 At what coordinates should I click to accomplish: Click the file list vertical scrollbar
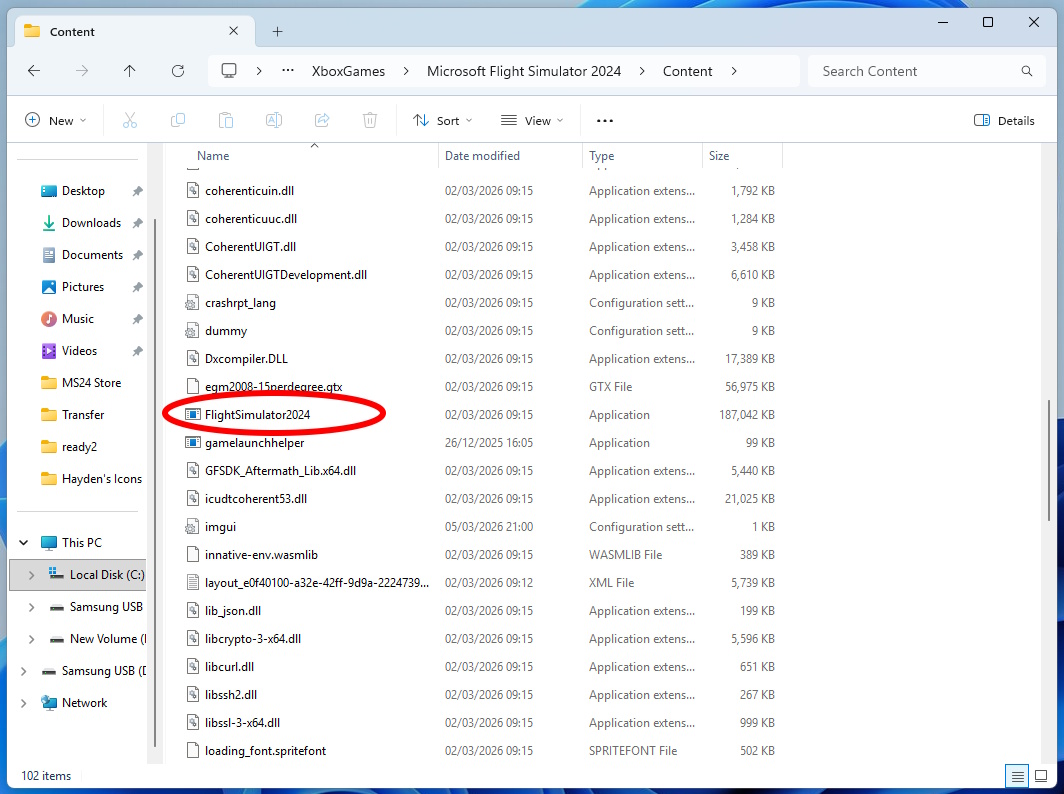1049,461
